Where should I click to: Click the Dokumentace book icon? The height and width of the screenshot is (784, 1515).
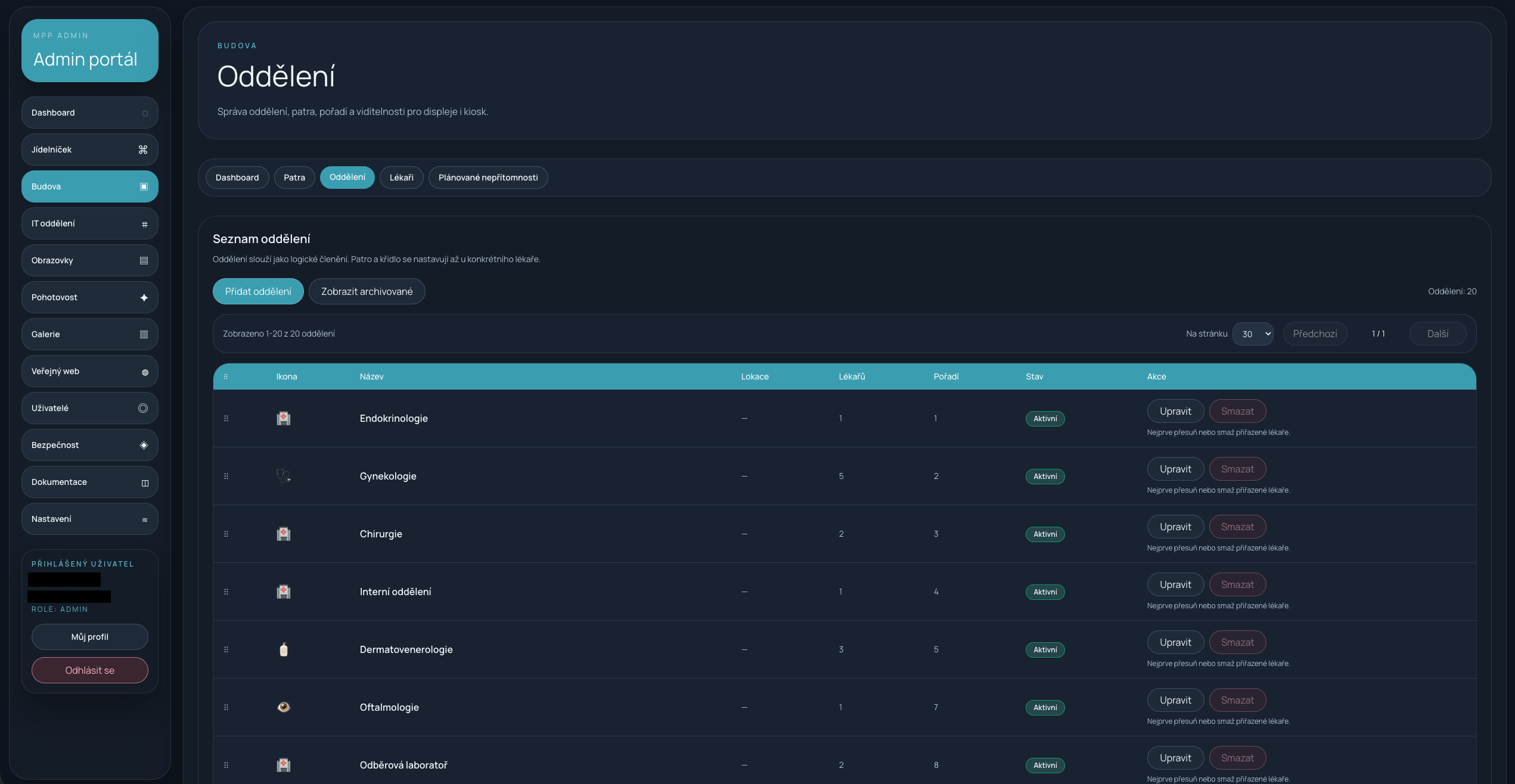(145, 483)
